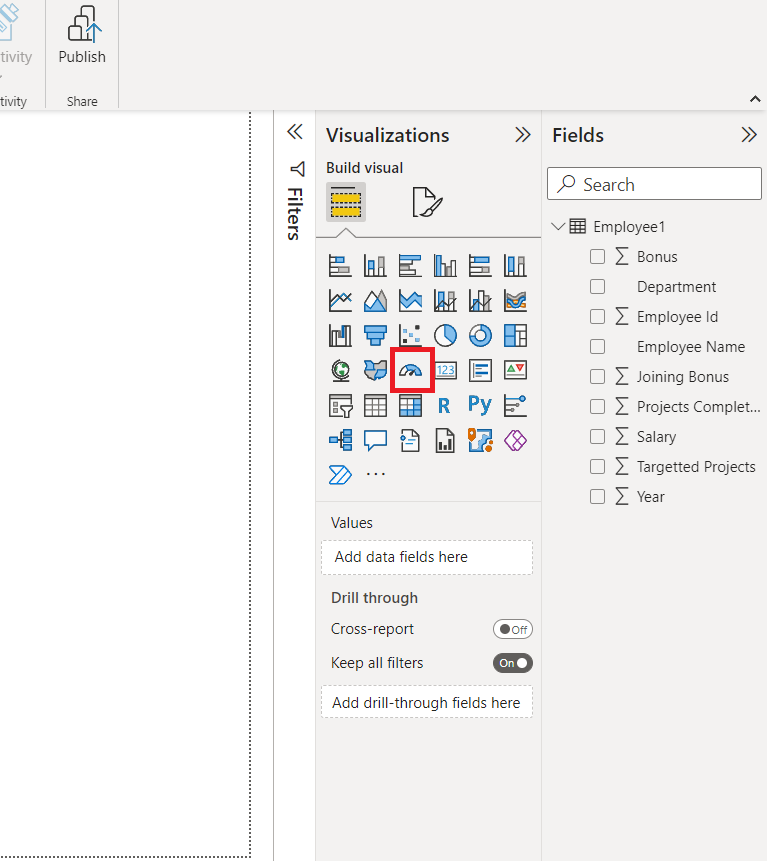767x861 pixels.
Task: Select the decomposition tree visual
Action: (340, 440)
